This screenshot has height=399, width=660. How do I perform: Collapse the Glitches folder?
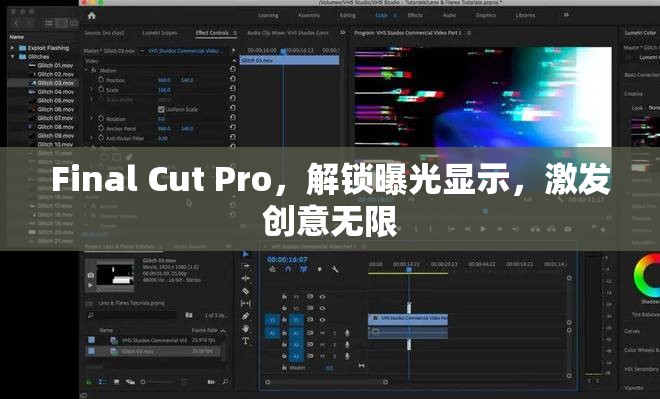coord(12,56)
